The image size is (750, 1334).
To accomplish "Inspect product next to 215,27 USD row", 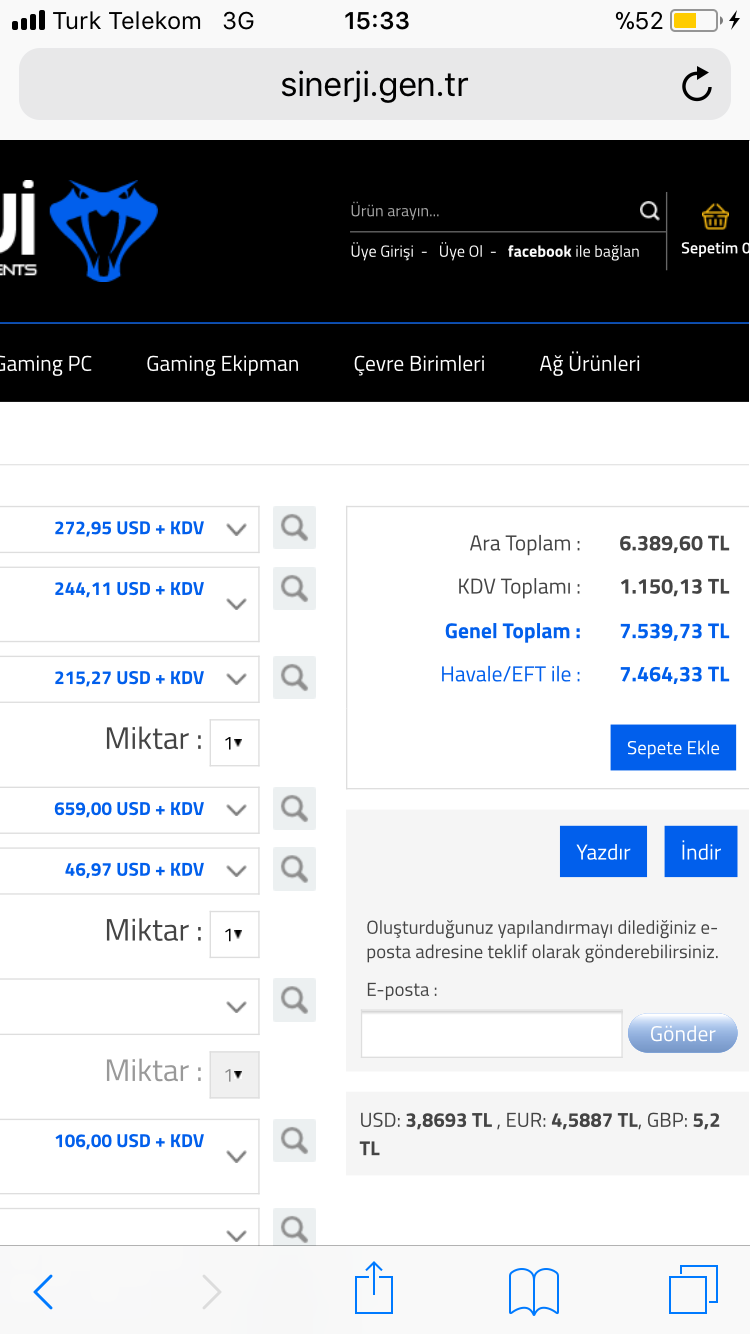I will coord(294,678).
